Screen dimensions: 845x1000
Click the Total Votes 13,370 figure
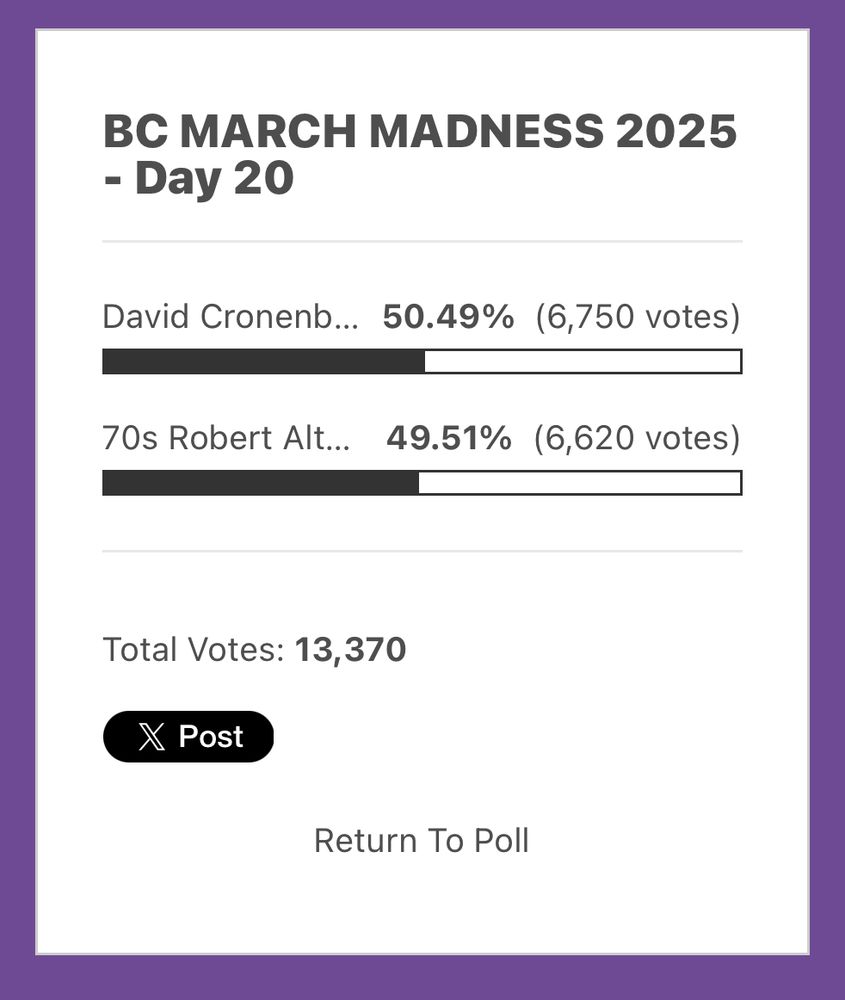point(350,650)
